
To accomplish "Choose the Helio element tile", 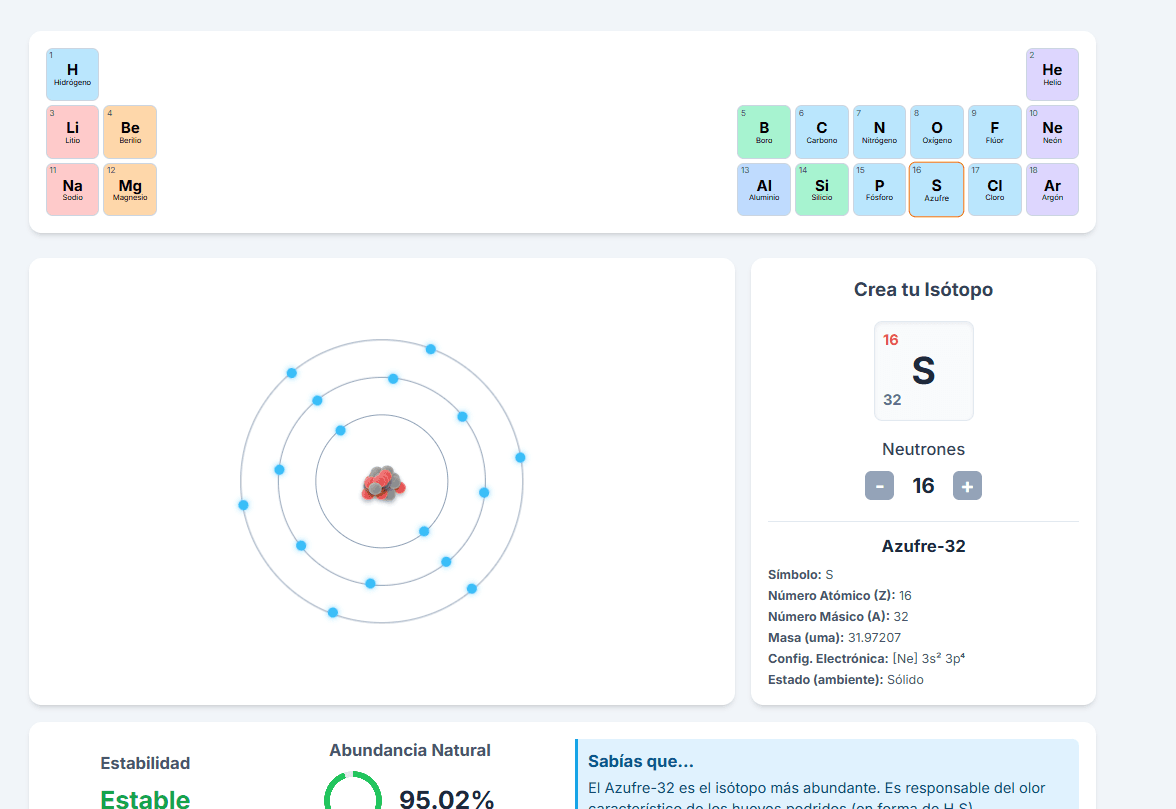I will (x=1052, y=74).
